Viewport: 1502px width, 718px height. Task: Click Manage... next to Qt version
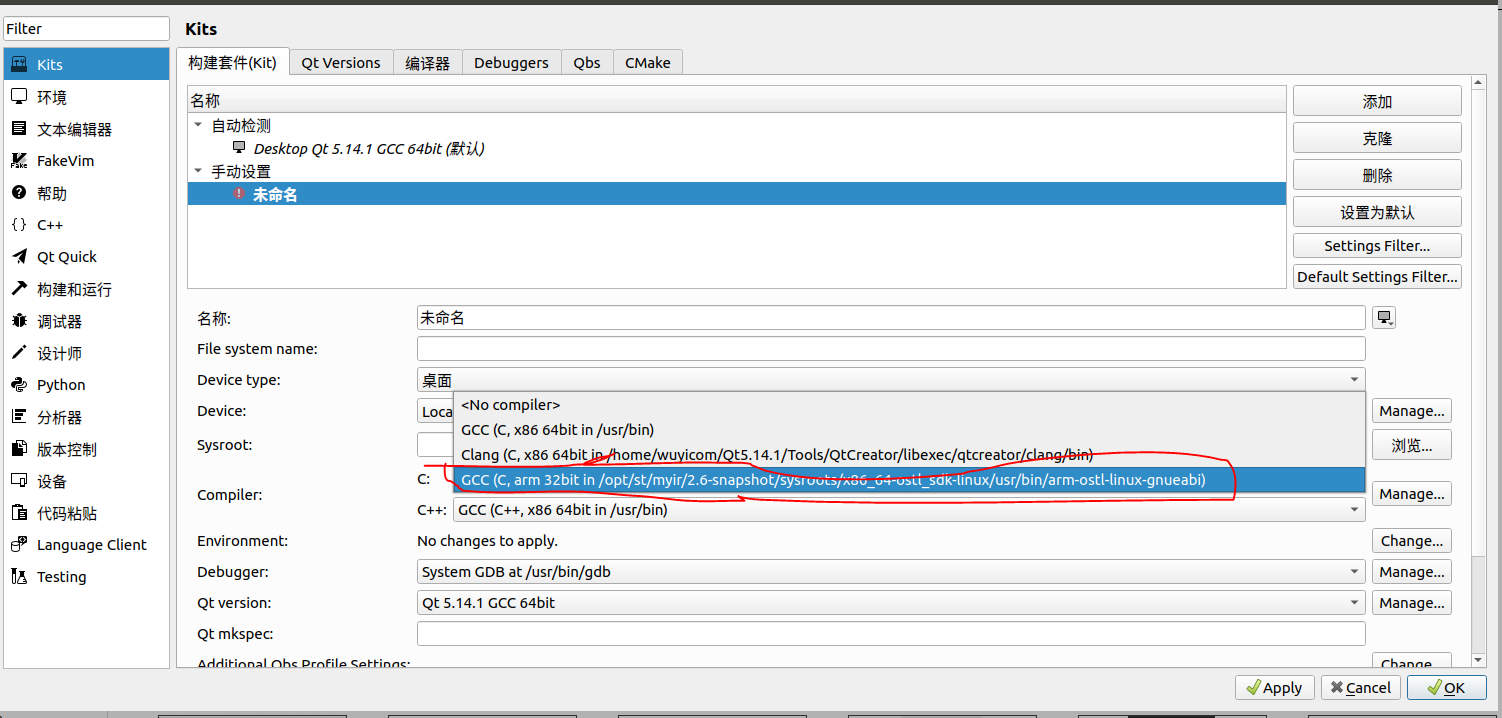coord(1411,603)
